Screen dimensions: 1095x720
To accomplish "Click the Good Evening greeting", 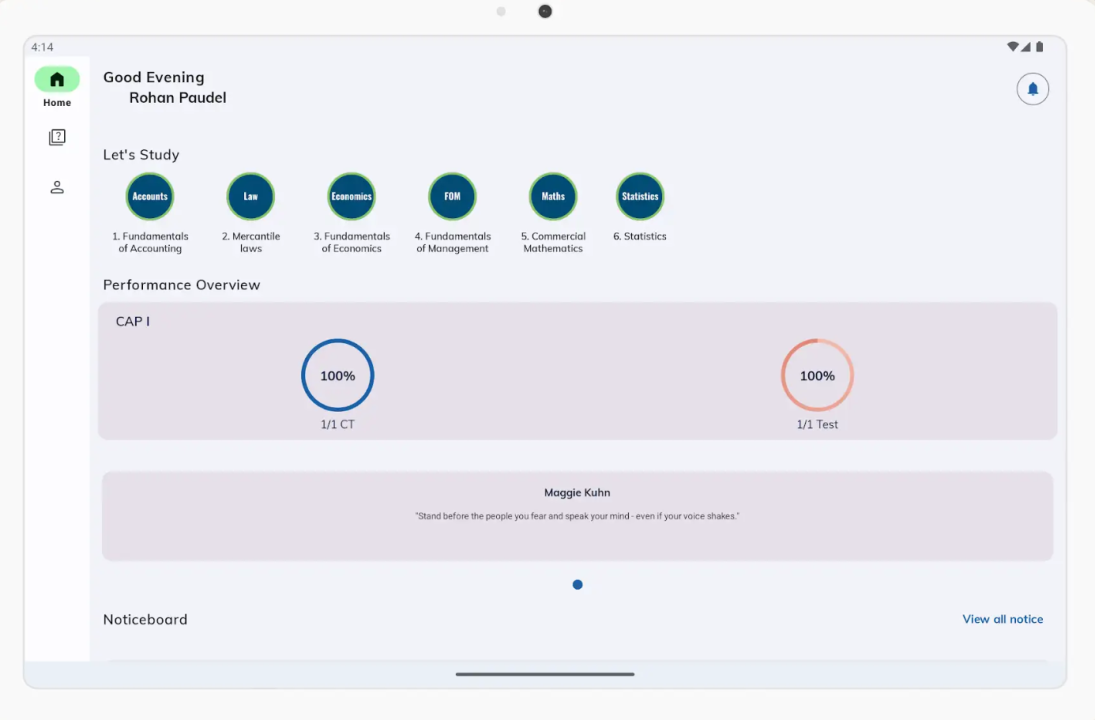I will pyautogui.click(x=154, y=78).
